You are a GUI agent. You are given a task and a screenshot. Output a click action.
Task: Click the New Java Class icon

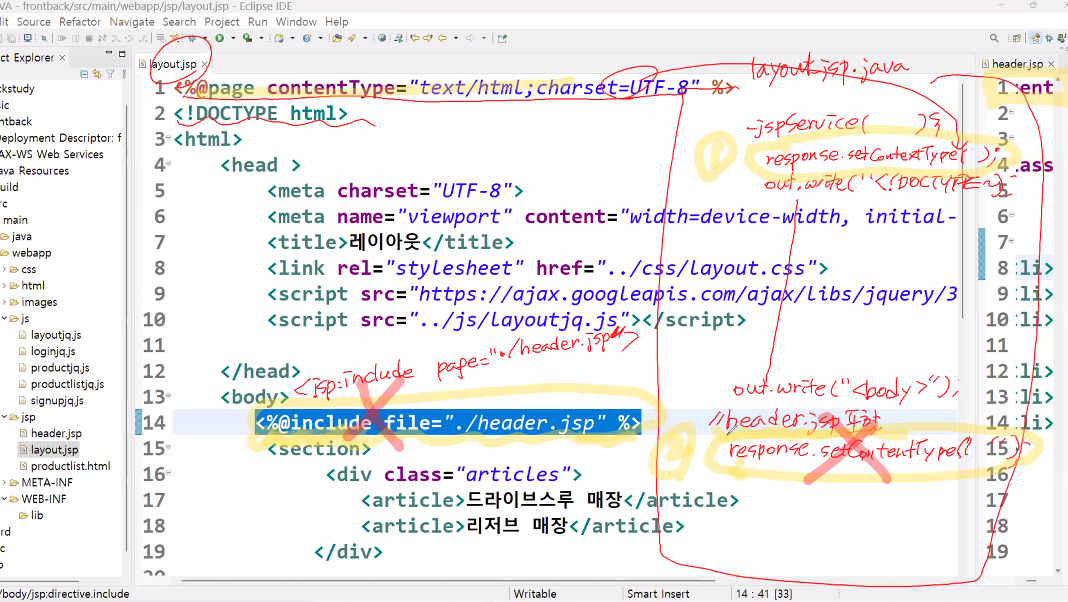click(307, 38)
